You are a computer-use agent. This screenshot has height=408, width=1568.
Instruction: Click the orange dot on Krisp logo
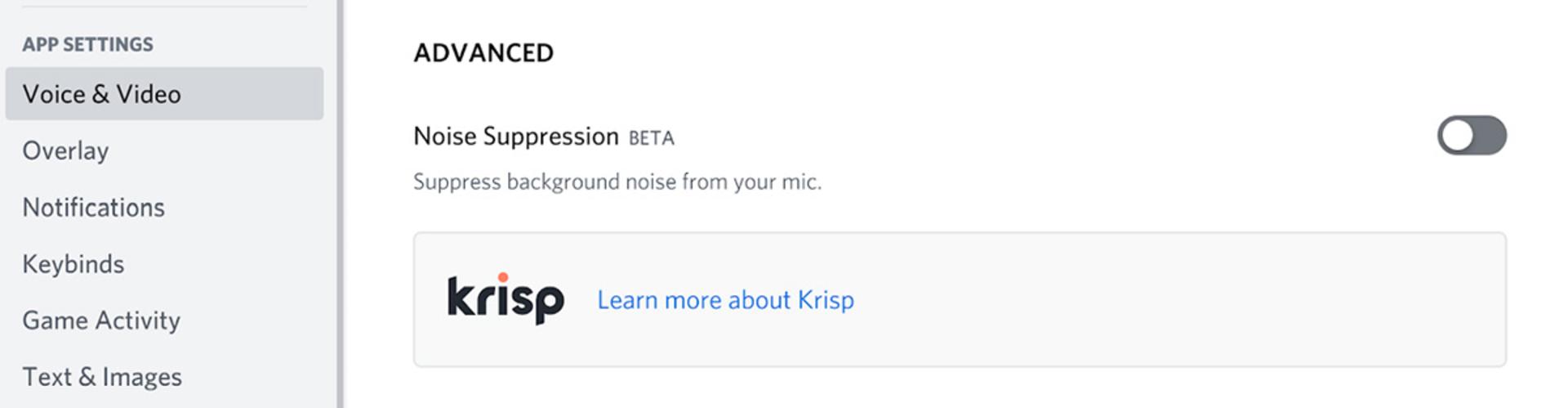(x=503, y=277)
